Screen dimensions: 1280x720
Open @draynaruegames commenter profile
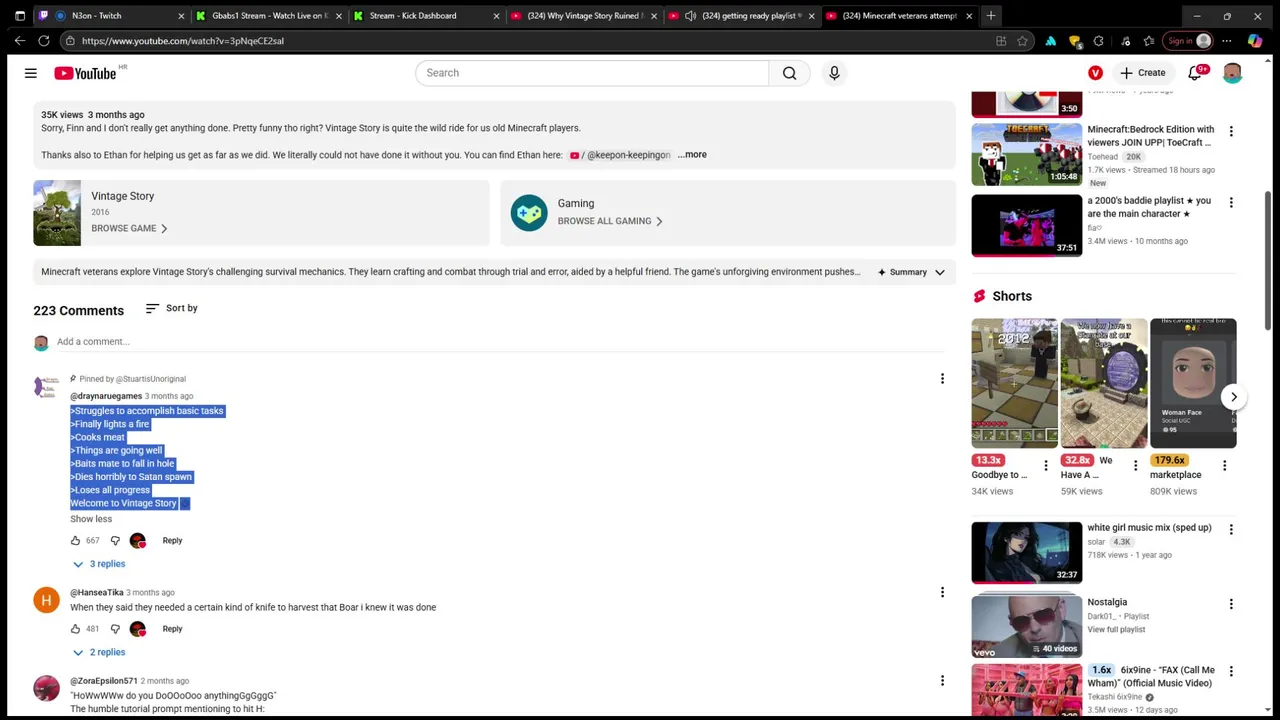pos(106,396)
